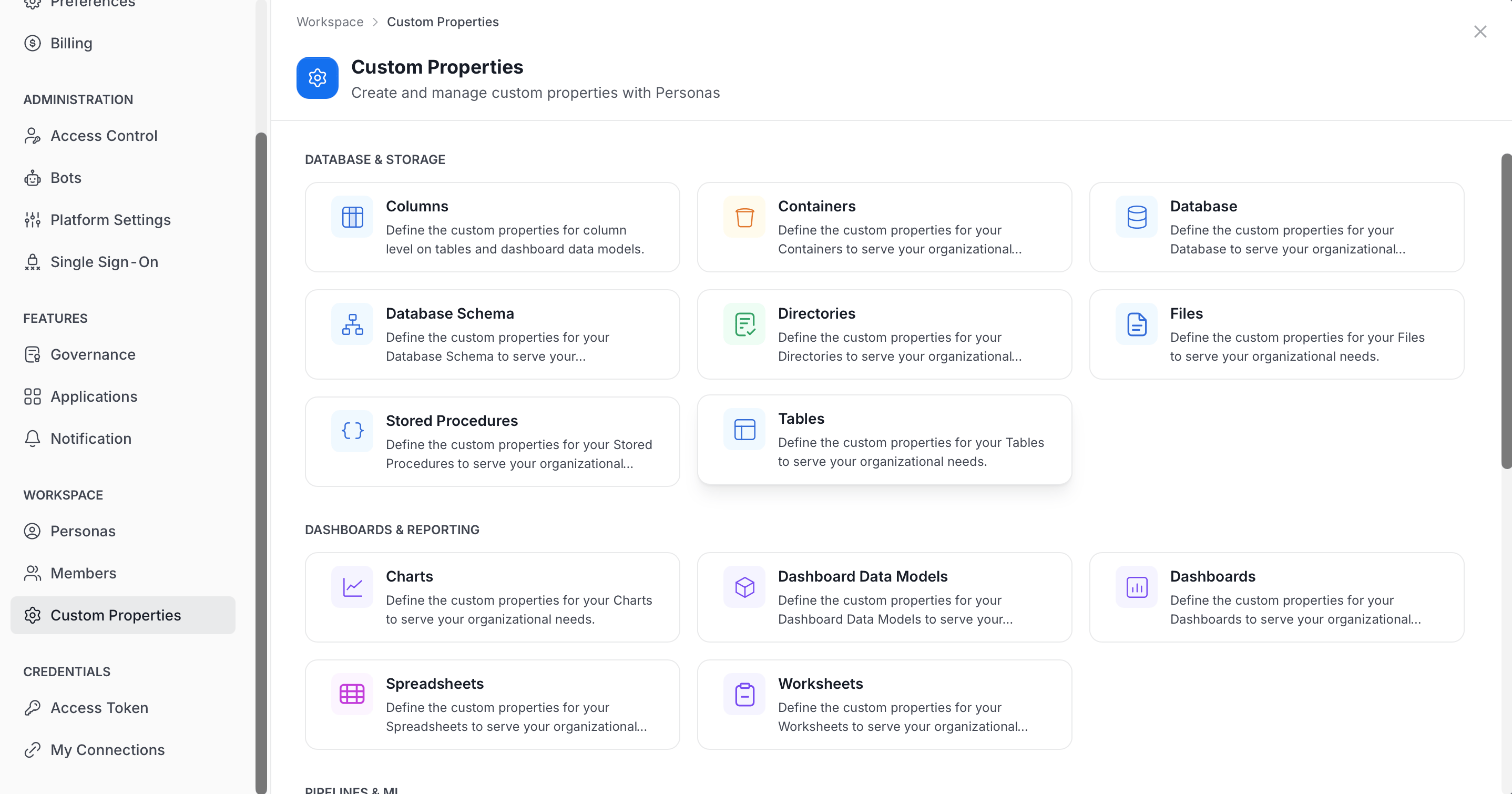The height and width of the screenshot is (794, 1512).
Task: Click the Personas user-circle icon
Action: coord(32,531)
